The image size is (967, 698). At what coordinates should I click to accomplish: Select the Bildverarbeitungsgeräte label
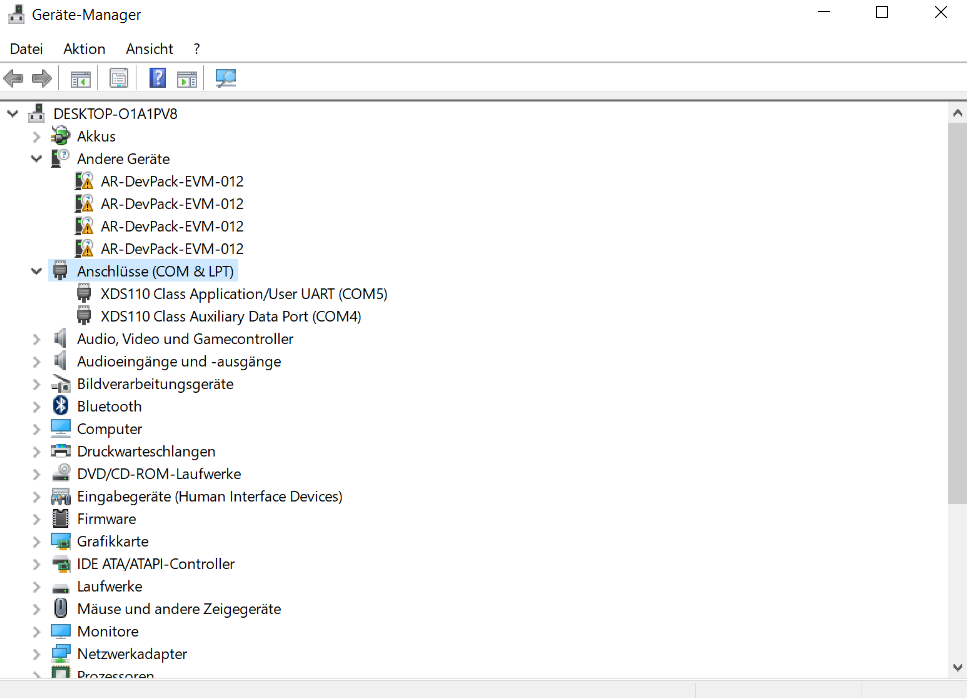tap(155, 384)
